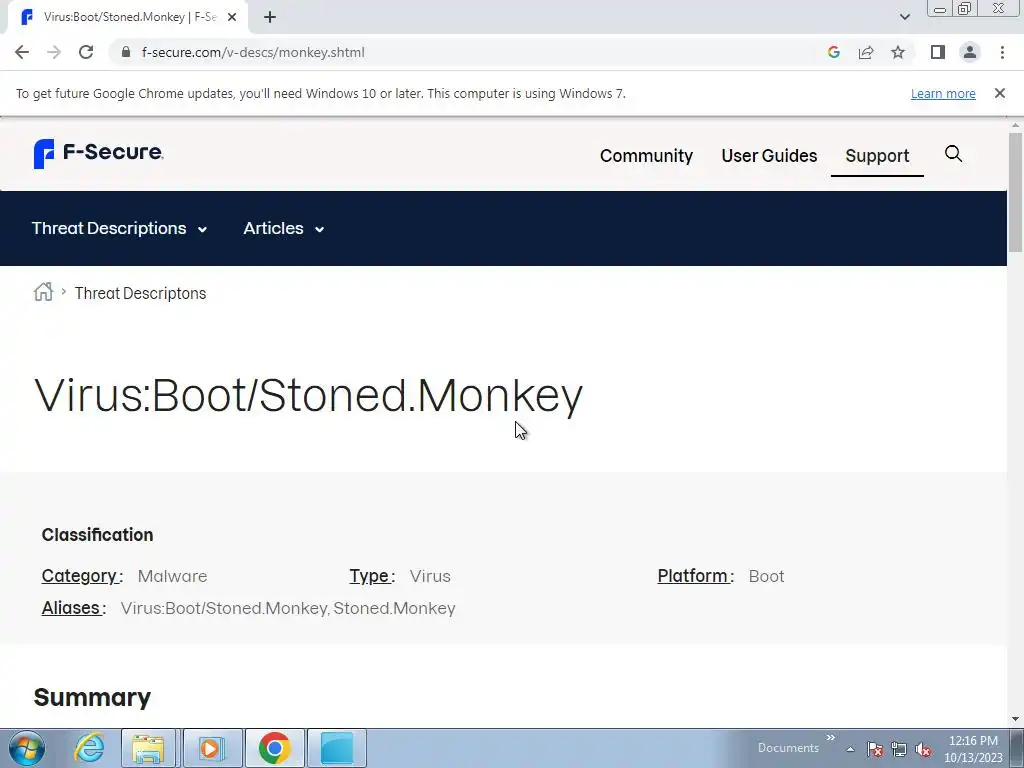
Task: Click the Summary heading
Action: tap(92, 697)
